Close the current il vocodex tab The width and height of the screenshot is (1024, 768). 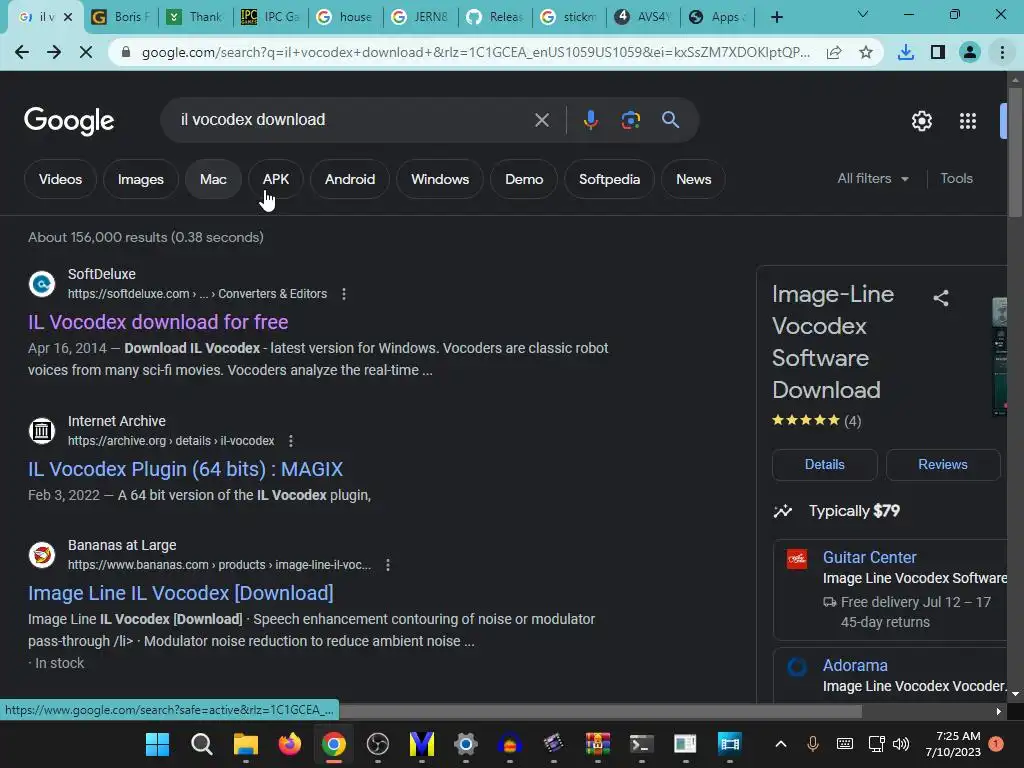pyautogui.click(x=68, y=17)
